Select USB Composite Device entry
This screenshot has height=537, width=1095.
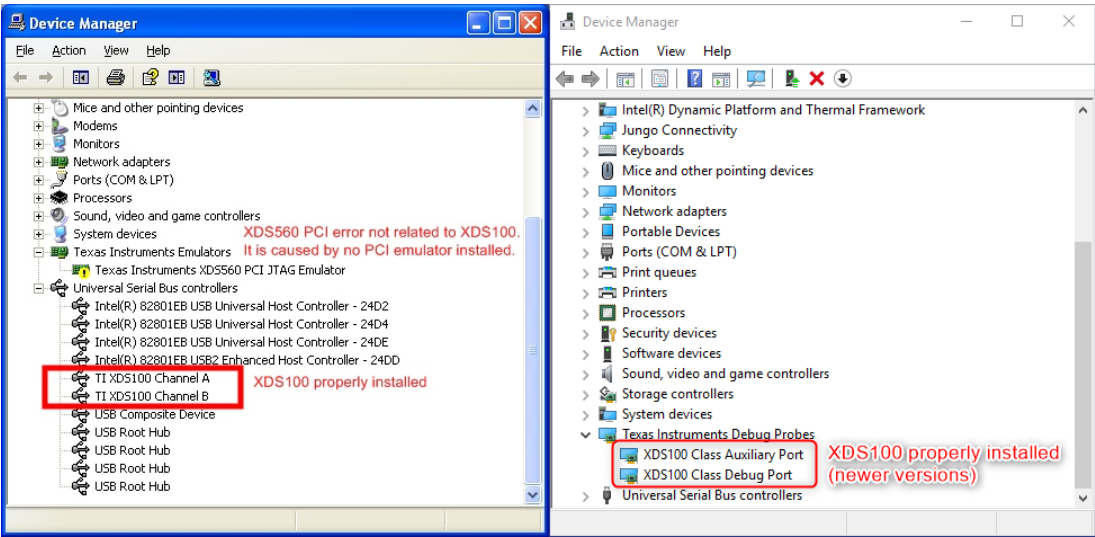(154, 414)
